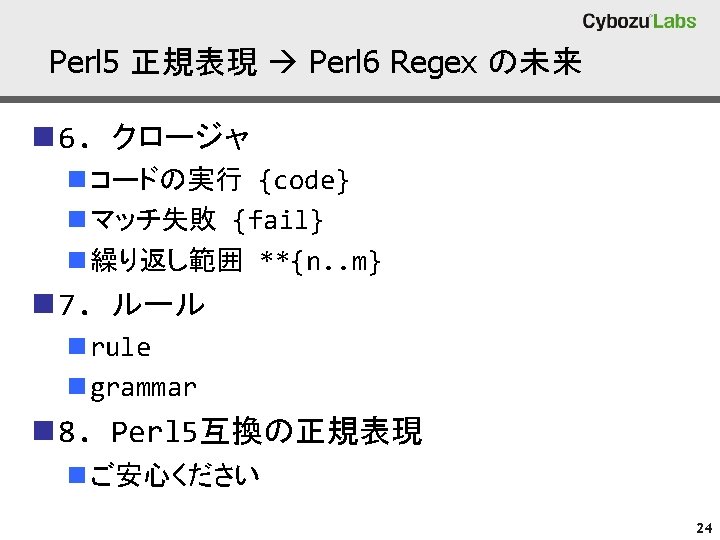The height and width of the screenshot is (540, 720).
Task: Click the rule bullet item
Action: click(120, 348)
